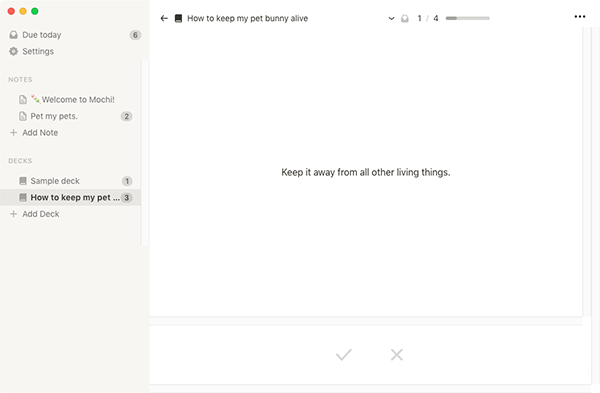Click the card text about living things

366,172
